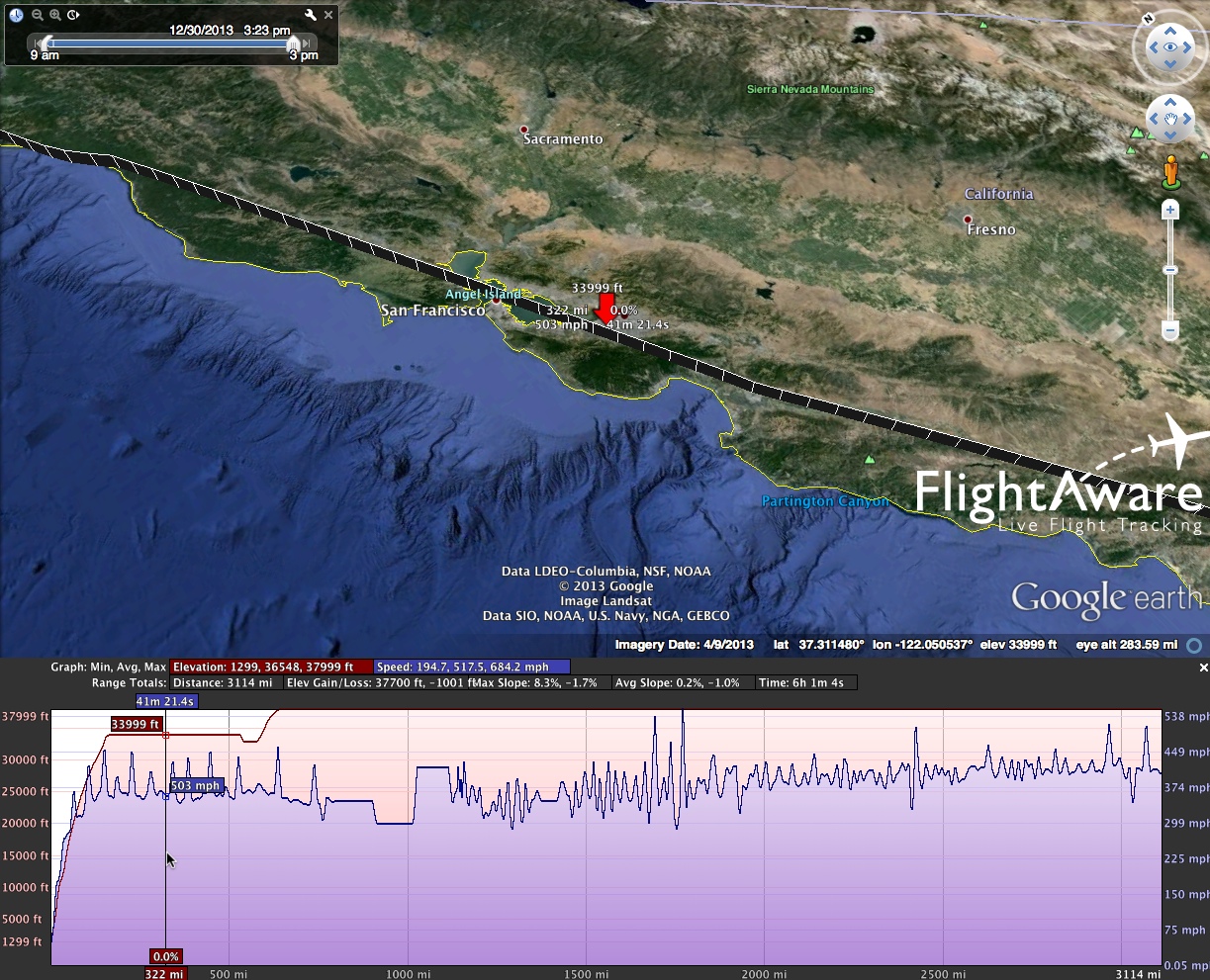Pan map down with move joystick
The height and width of the screenshot is (980, 1210).
[x=1170, y=134]
